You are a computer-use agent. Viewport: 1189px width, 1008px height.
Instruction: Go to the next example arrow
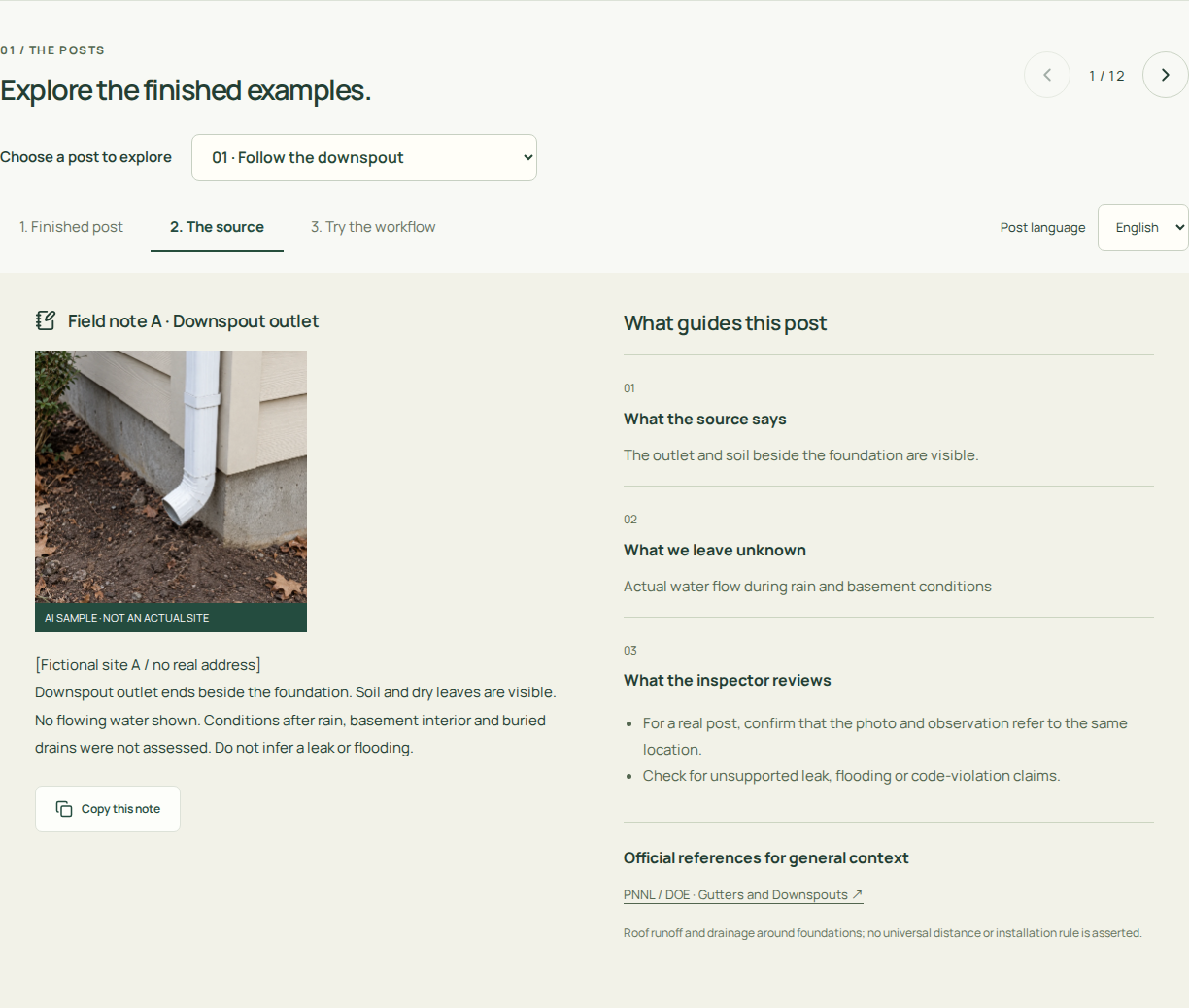coord(1165,75)
